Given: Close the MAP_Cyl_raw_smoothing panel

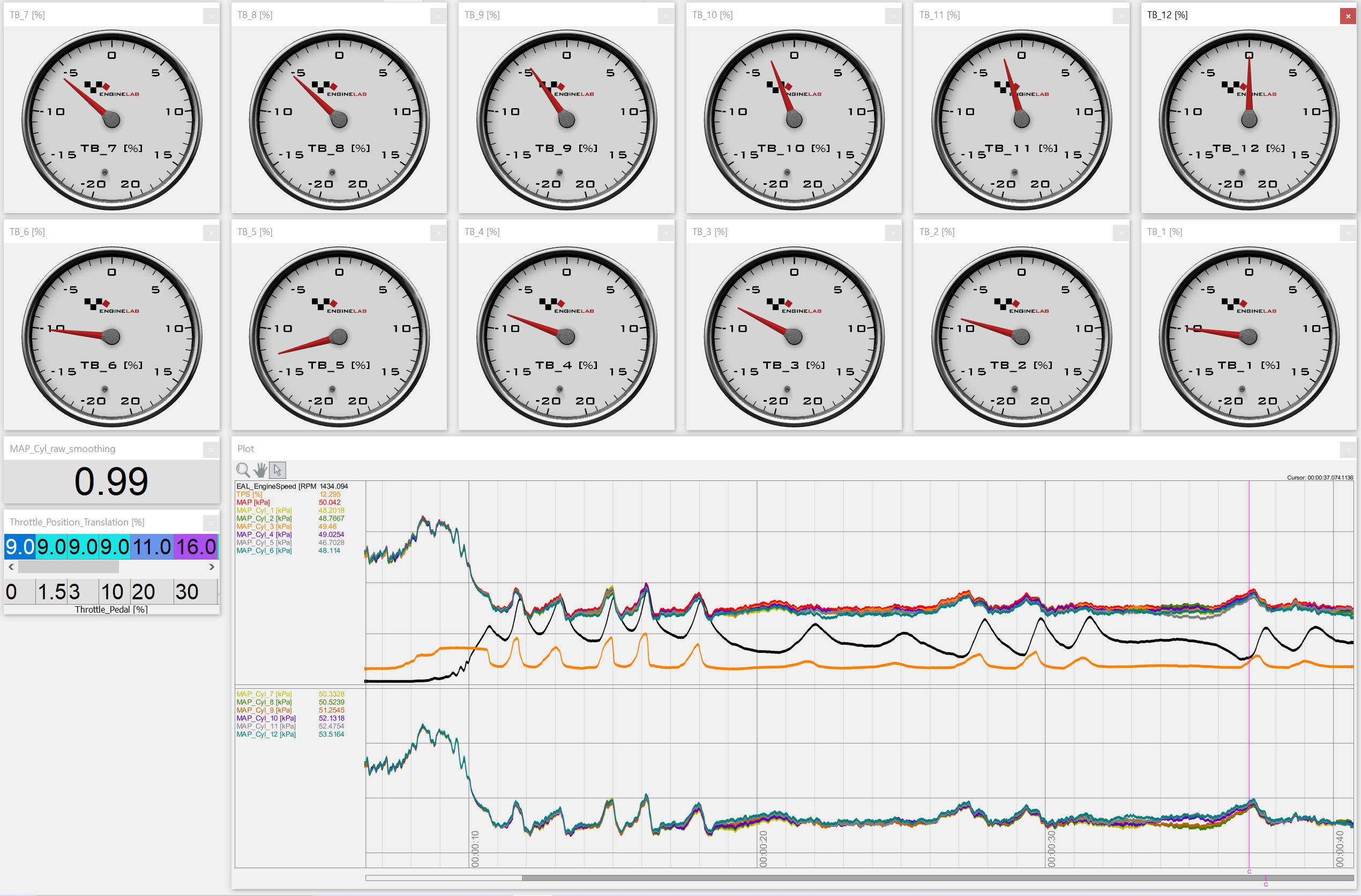Looking at the screenshot, I should tap(211, 450).
